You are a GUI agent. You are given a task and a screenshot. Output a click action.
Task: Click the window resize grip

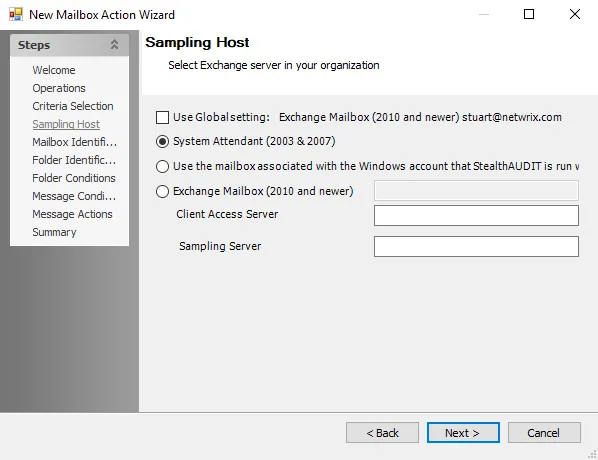tap(592, 454)
